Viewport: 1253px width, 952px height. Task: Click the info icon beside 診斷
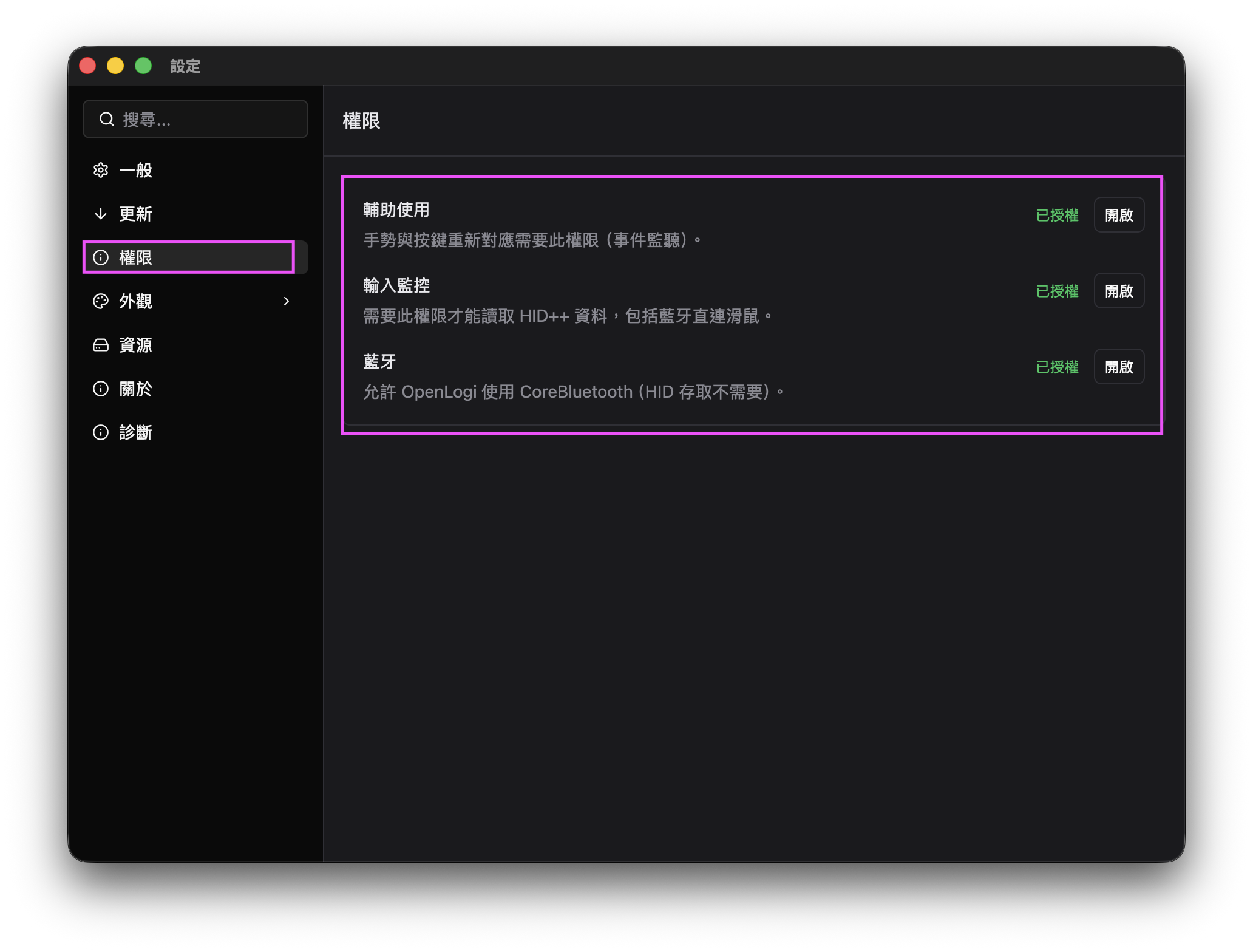tap(101, 432)
